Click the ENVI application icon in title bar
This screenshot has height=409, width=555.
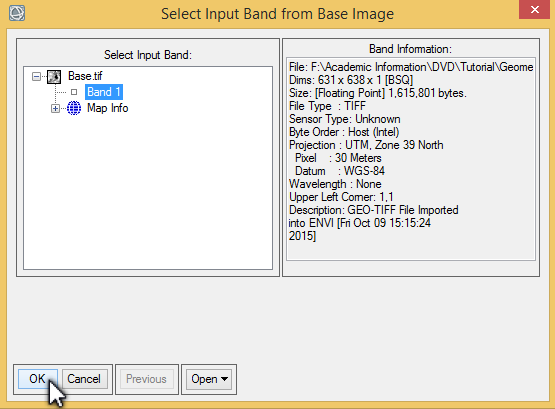(x=17, y=13)
